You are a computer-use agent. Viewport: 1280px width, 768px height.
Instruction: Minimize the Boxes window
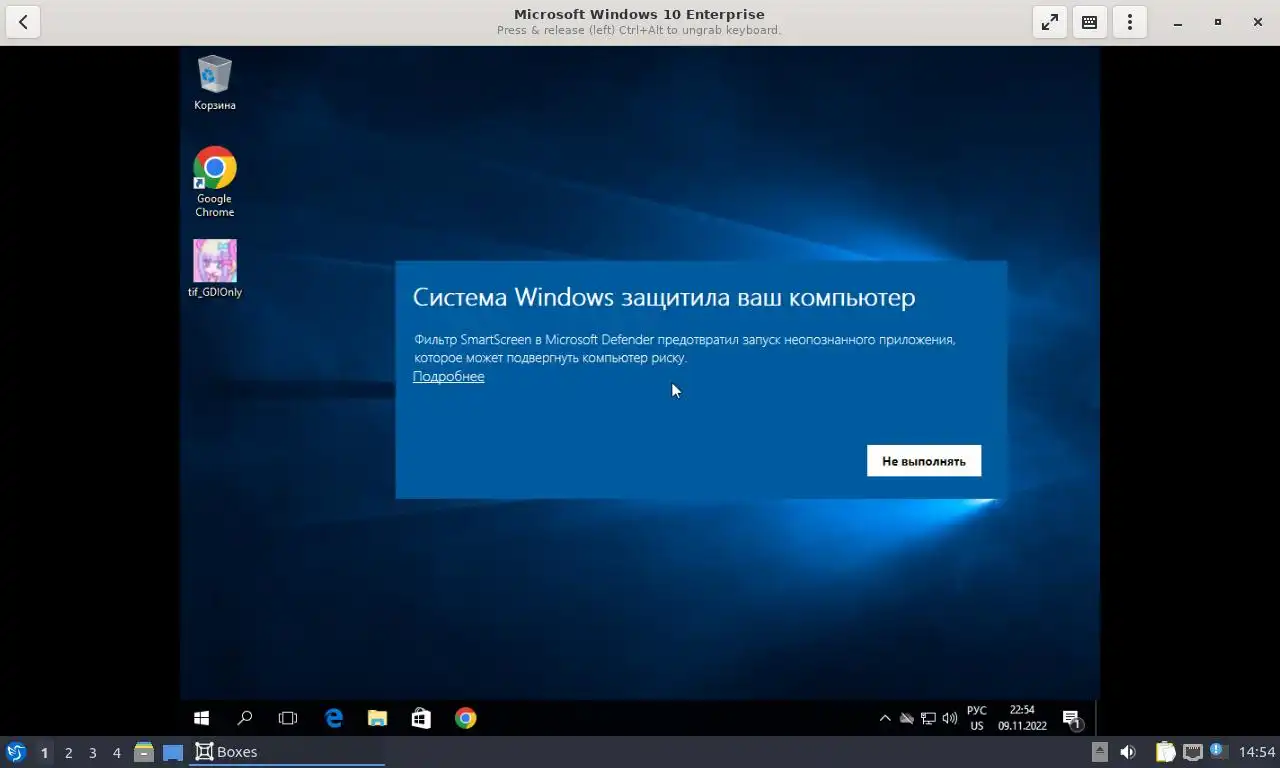(x=1178, y=22)
